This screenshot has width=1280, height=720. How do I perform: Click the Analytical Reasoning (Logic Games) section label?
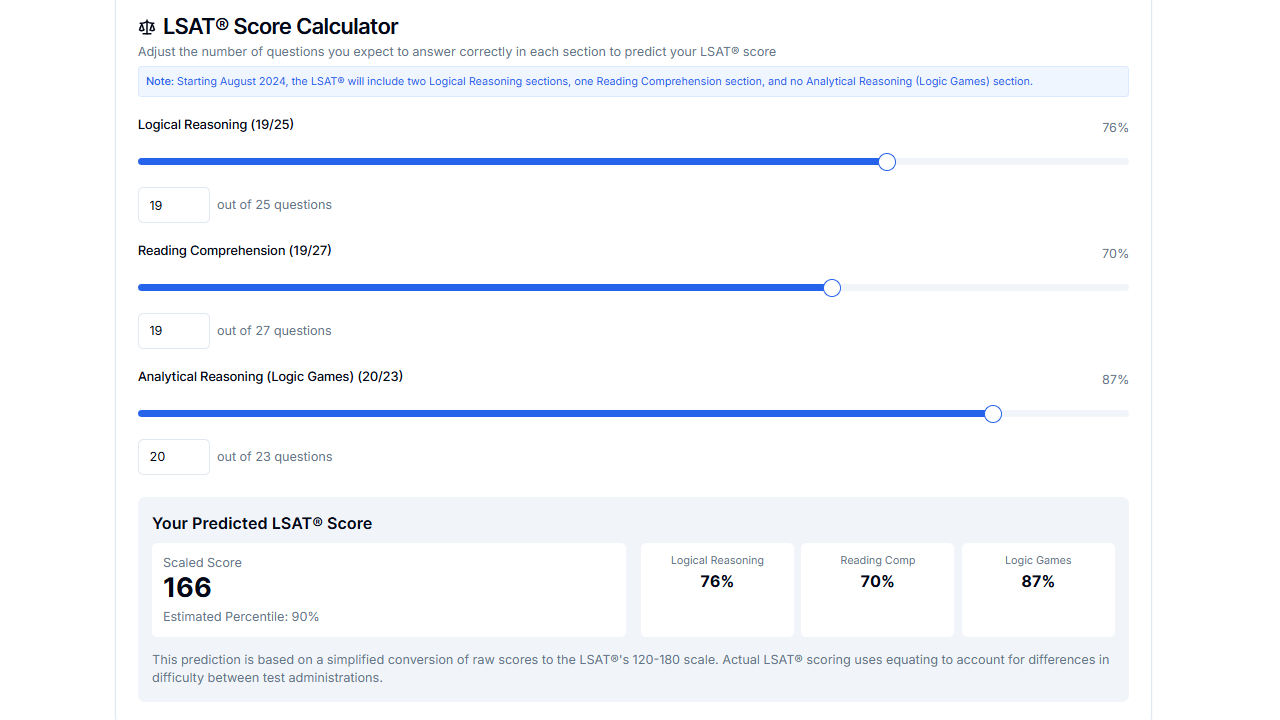[270, 376]
